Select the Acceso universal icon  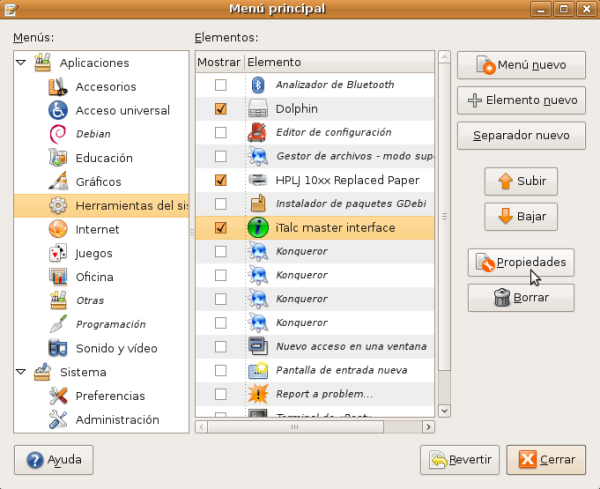57,110
